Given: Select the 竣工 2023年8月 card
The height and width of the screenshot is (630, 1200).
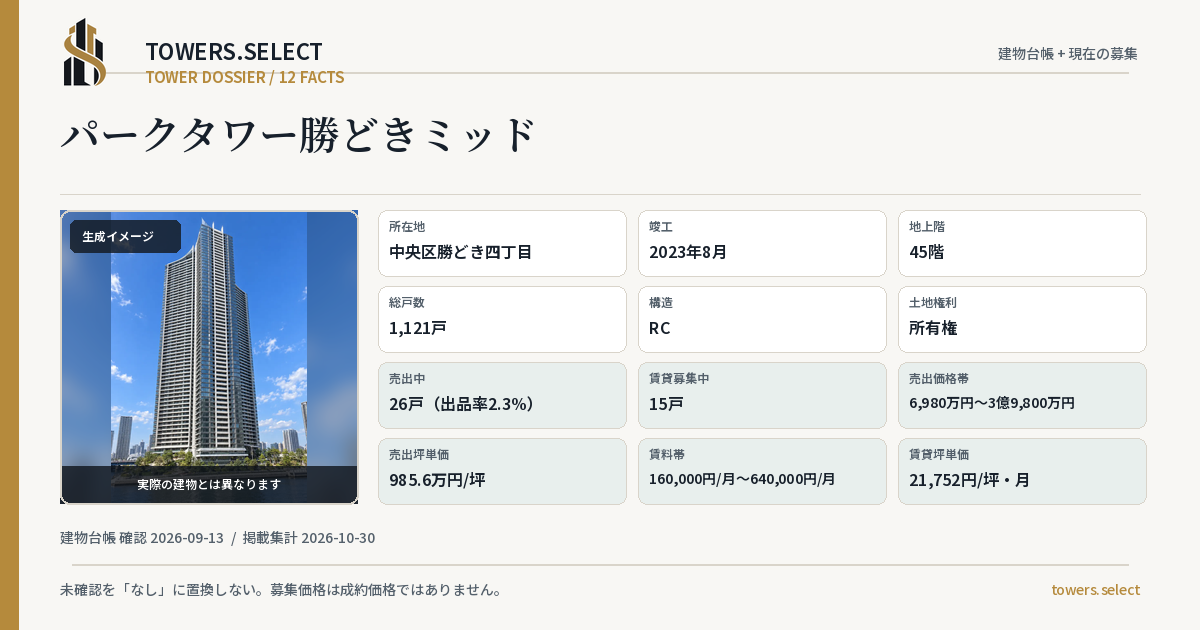Looking at the screenshot, I should point(762,243).
